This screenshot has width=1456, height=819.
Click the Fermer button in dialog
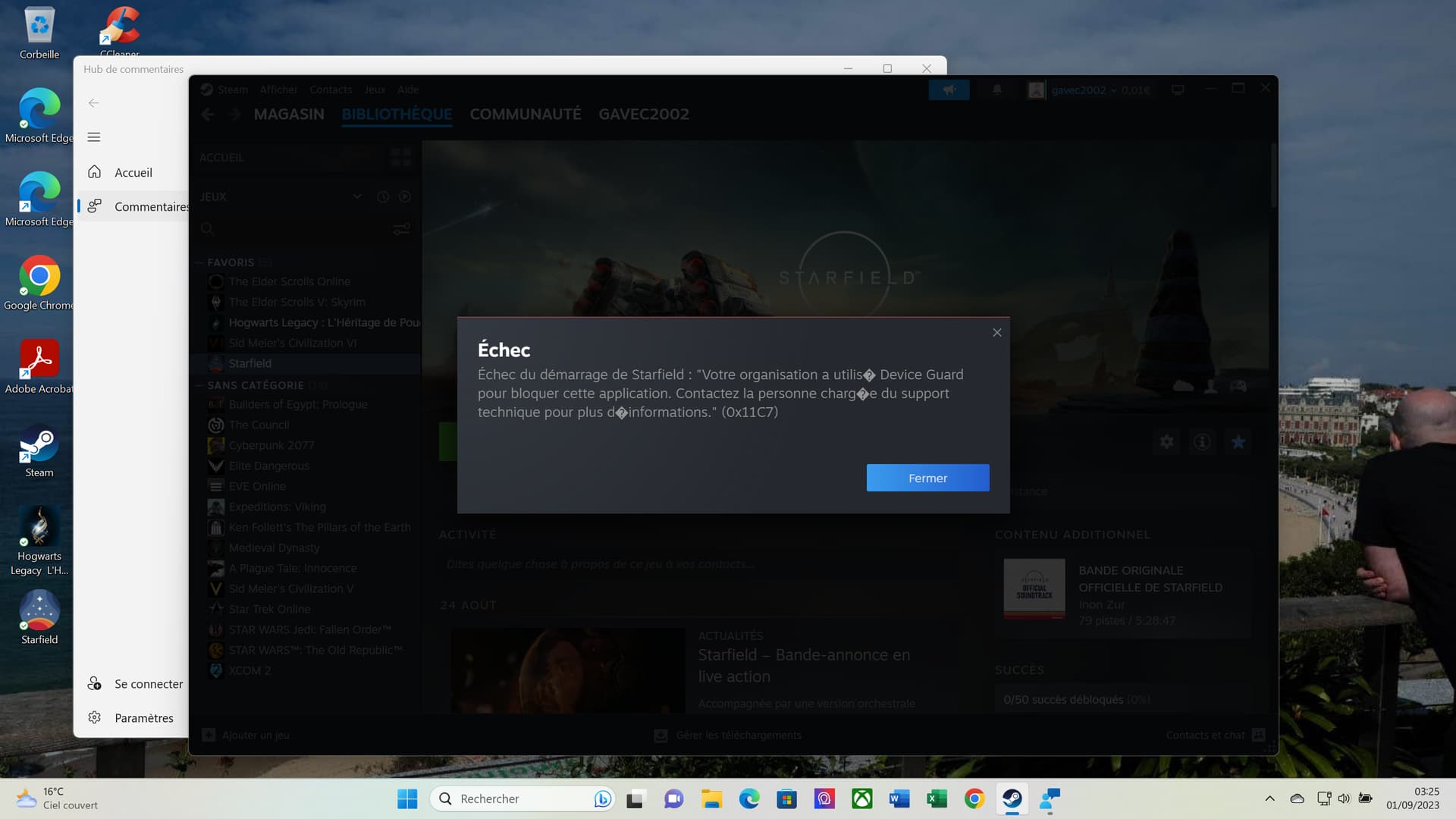927,478
